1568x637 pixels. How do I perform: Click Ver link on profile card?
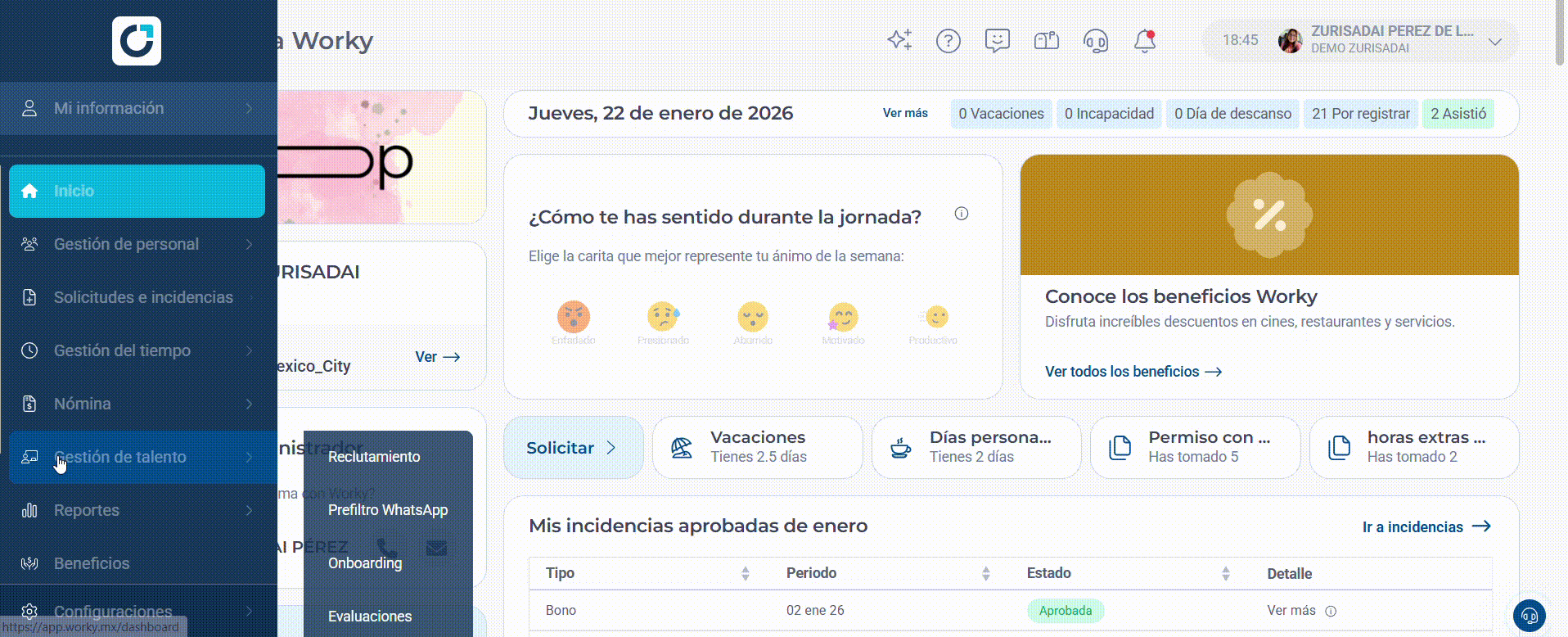pyautogui.click(x=438, y=357)
